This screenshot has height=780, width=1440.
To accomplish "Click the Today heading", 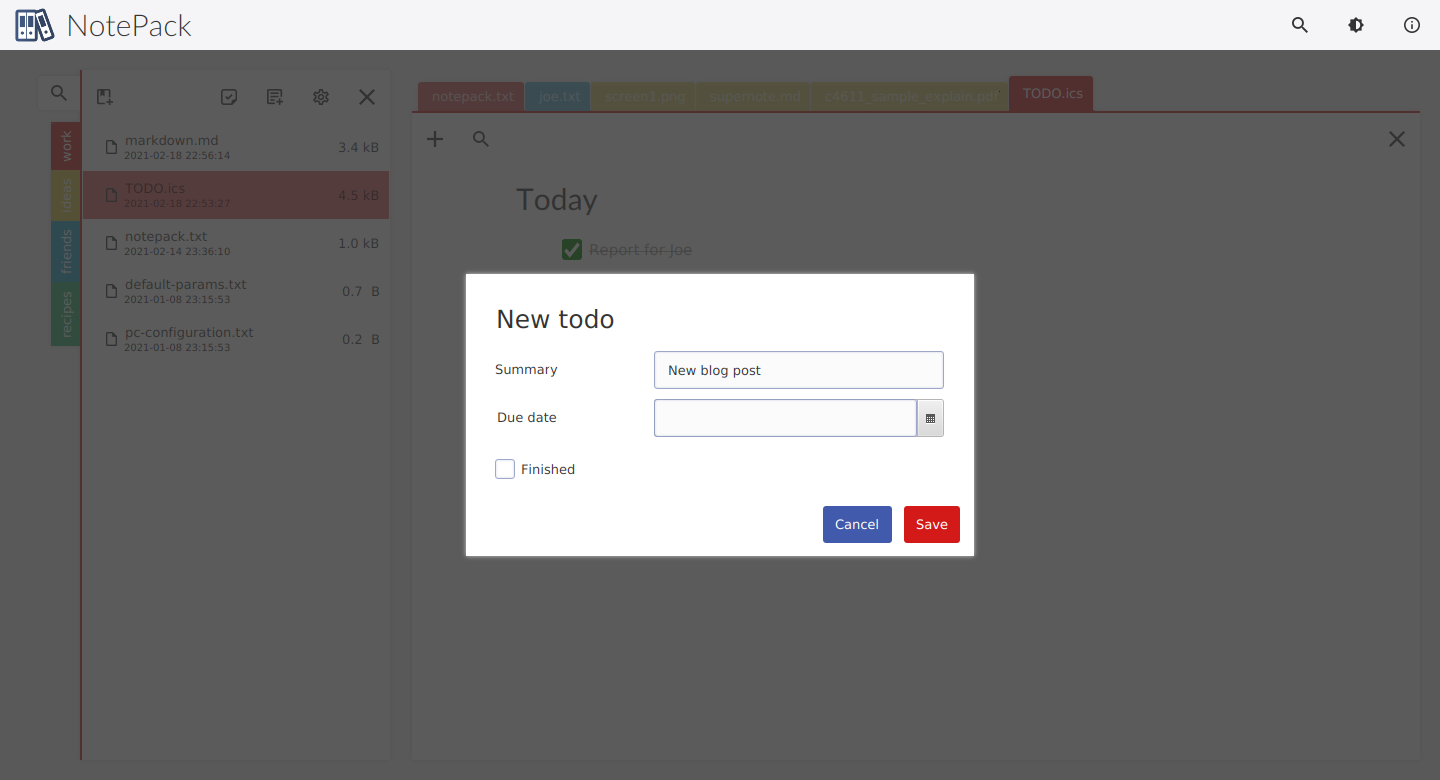I will tap(557, 200).
